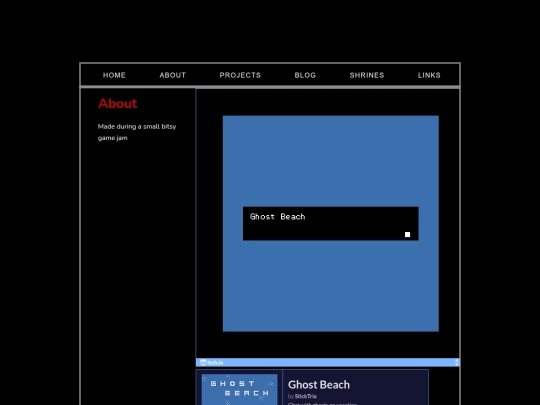The width and height of the screenshot is (540, 405).
Task: Open the ABOUT nav link
Action: [173, 75]
